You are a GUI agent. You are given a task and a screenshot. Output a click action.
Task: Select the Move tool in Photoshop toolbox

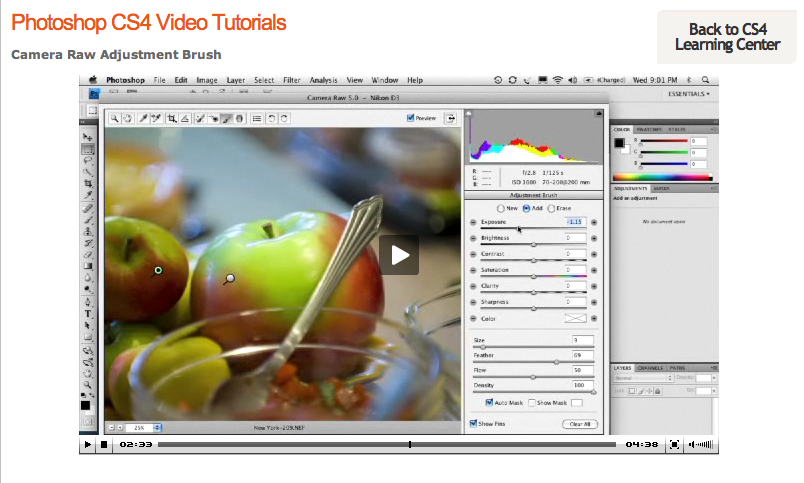click(88, 137)
